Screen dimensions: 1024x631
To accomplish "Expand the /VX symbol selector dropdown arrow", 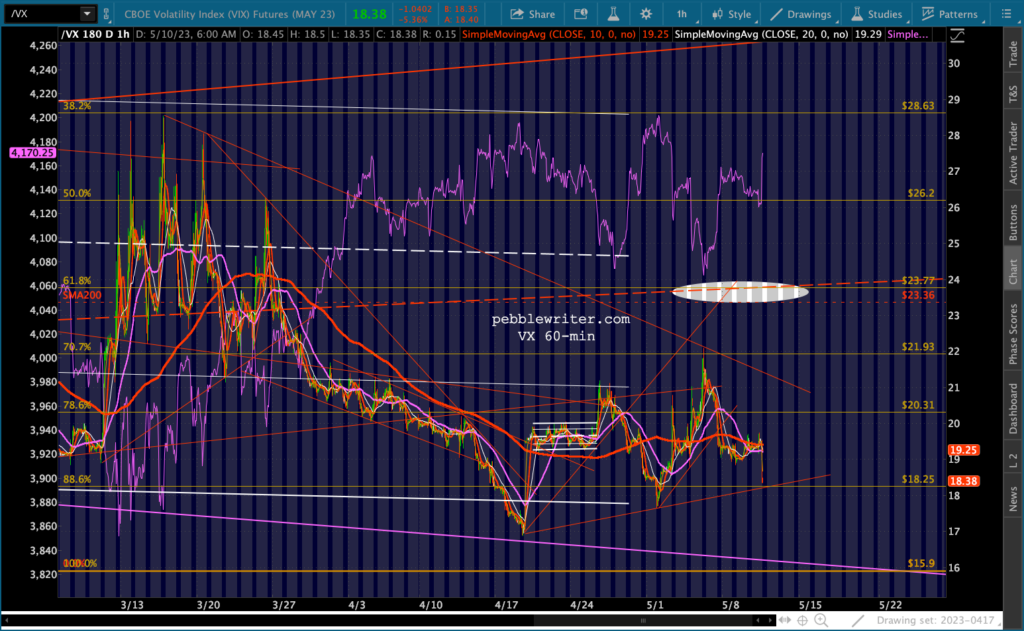I will click(88, 14).
